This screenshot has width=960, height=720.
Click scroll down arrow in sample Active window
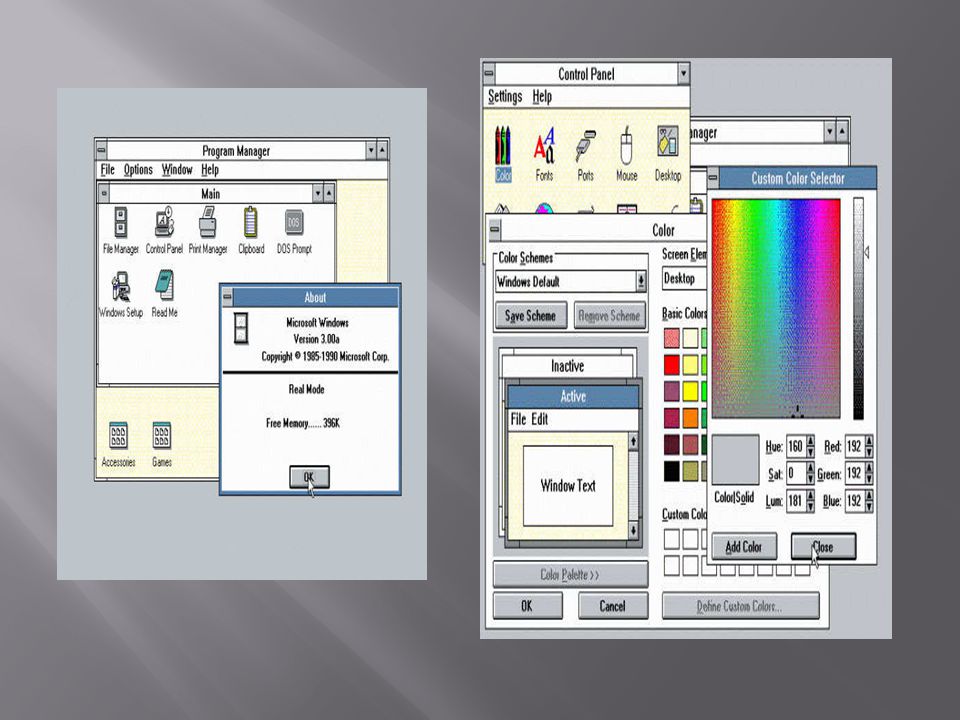coord(633,530)
